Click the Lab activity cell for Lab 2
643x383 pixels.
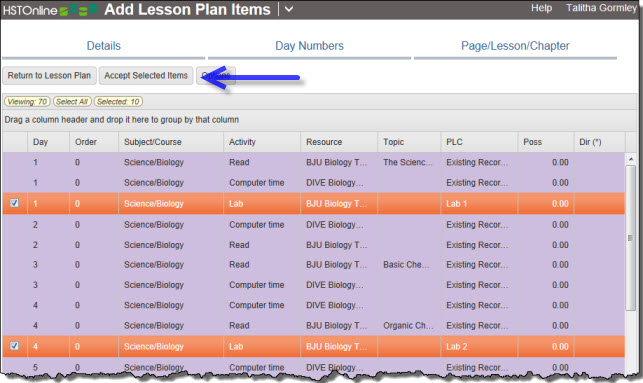coord(262,347)
